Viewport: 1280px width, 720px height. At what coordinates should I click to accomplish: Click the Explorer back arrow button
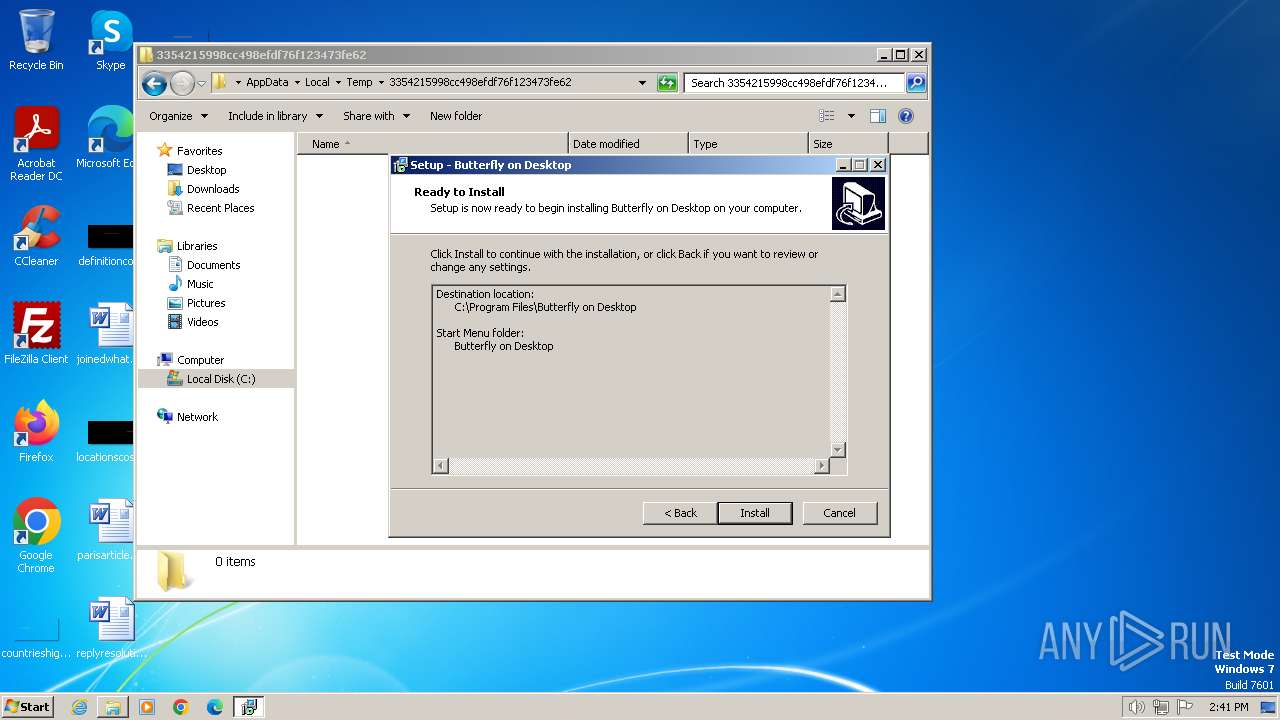[x=154, y=83]
